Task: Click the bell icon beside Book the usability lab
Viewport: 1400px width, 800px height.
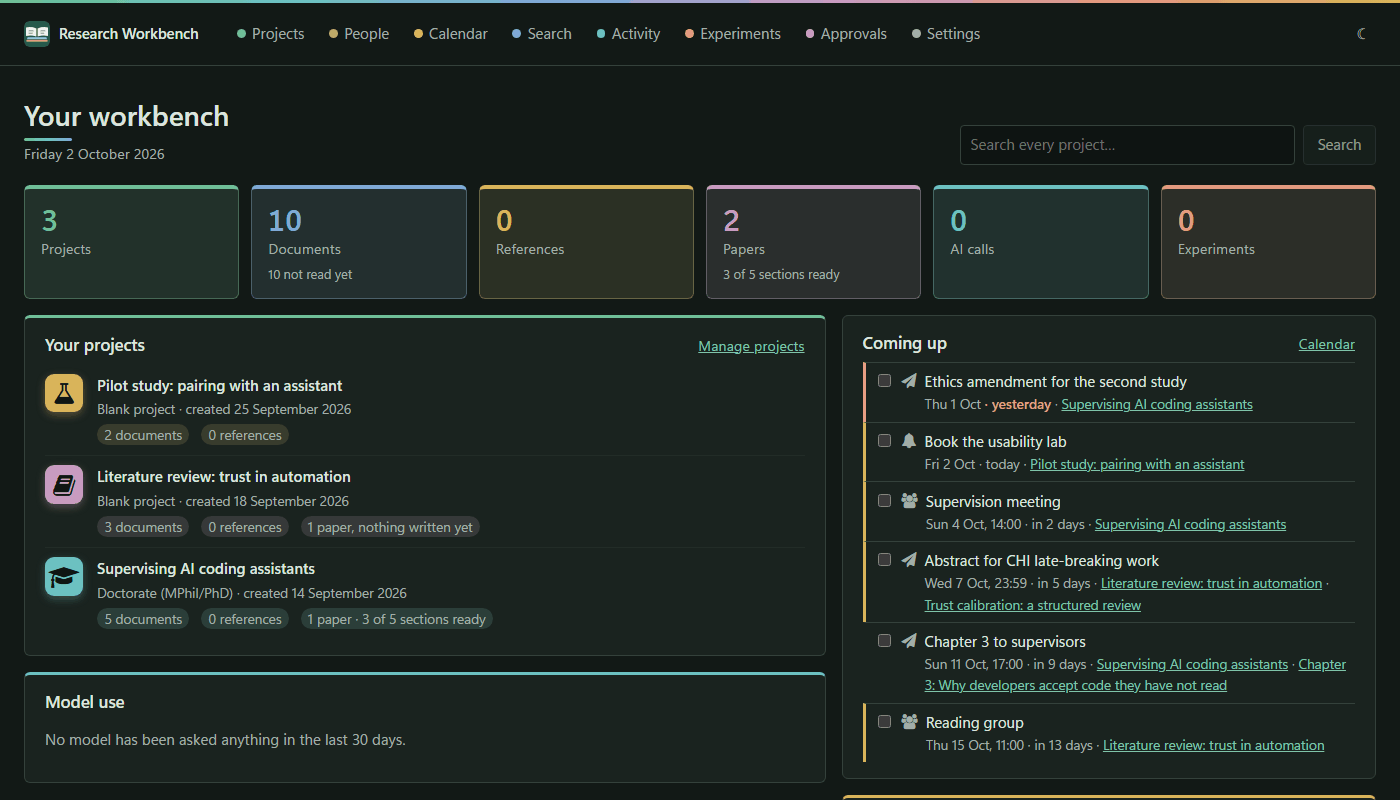Action: pos(909,441)
